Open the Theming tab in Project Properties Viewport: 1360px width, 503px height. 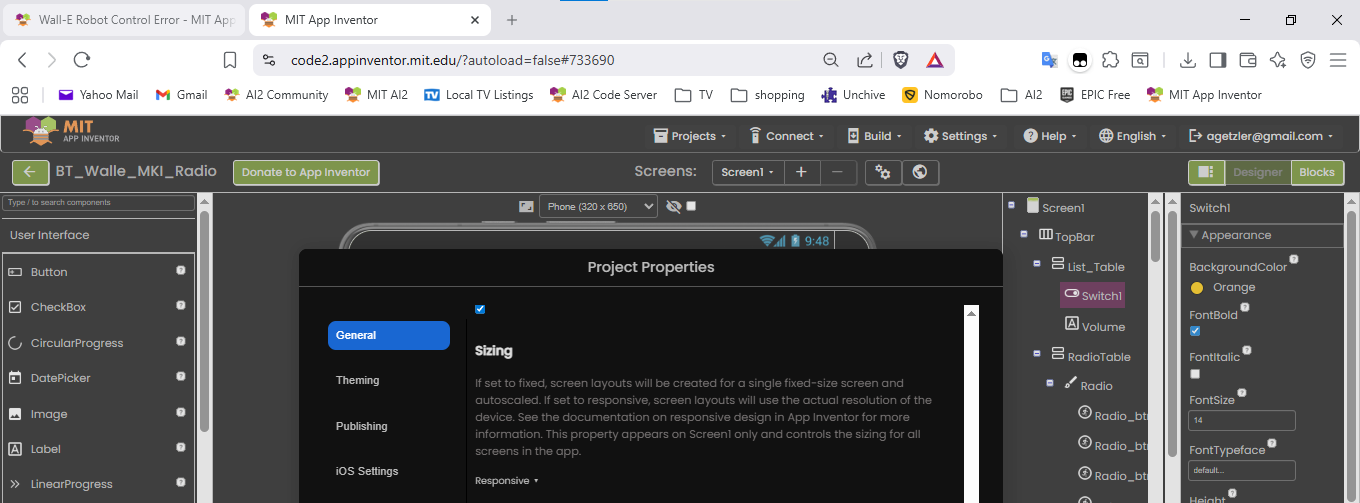(358, 380)
